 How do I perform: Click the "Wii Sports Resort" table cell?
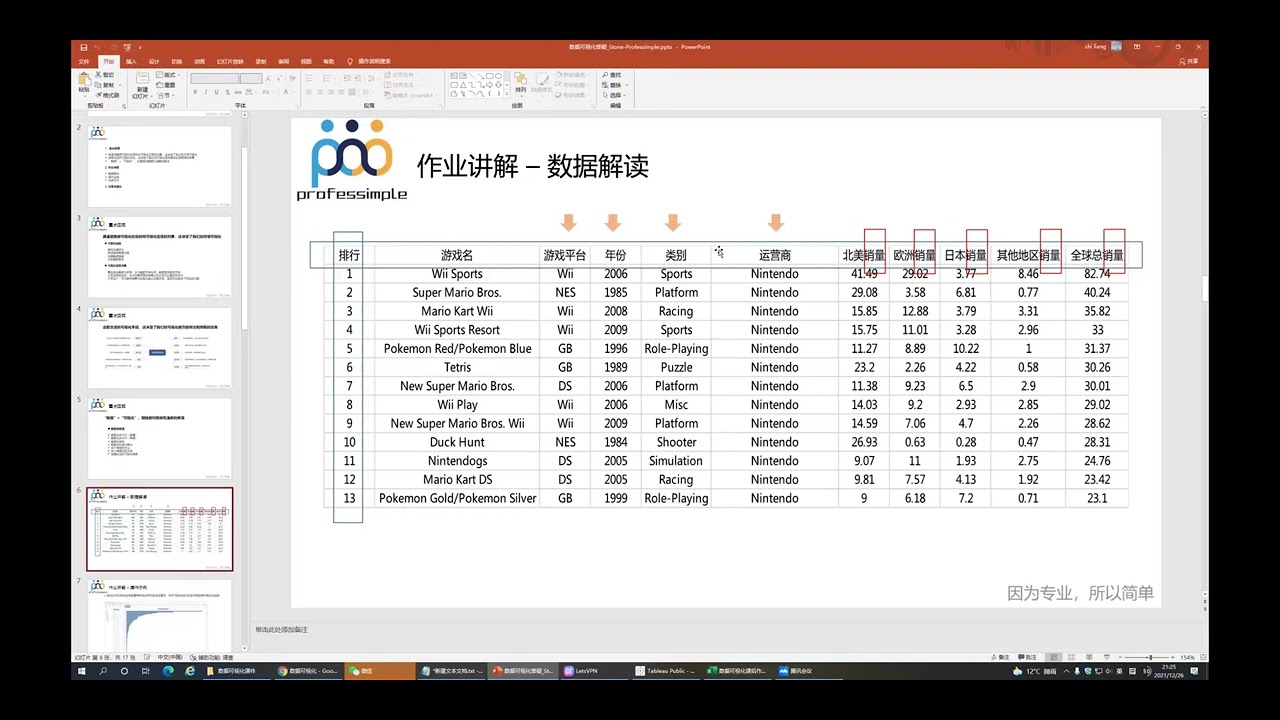coord(457,330)
